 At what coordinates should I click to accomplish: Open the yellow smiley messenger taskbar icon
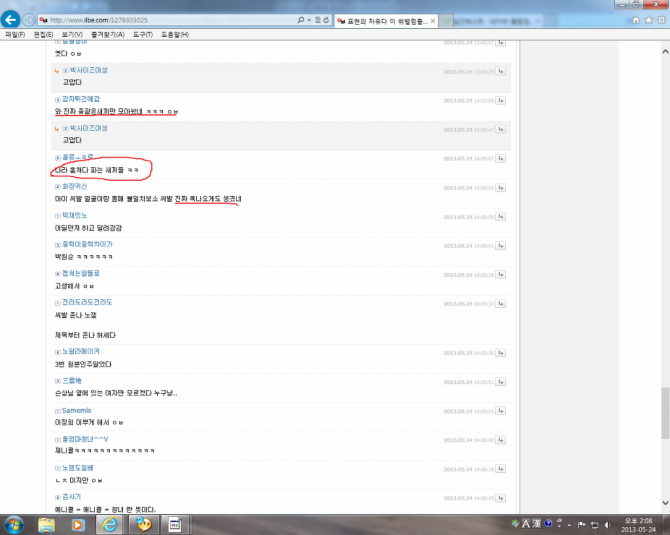(x=143, y=525)
